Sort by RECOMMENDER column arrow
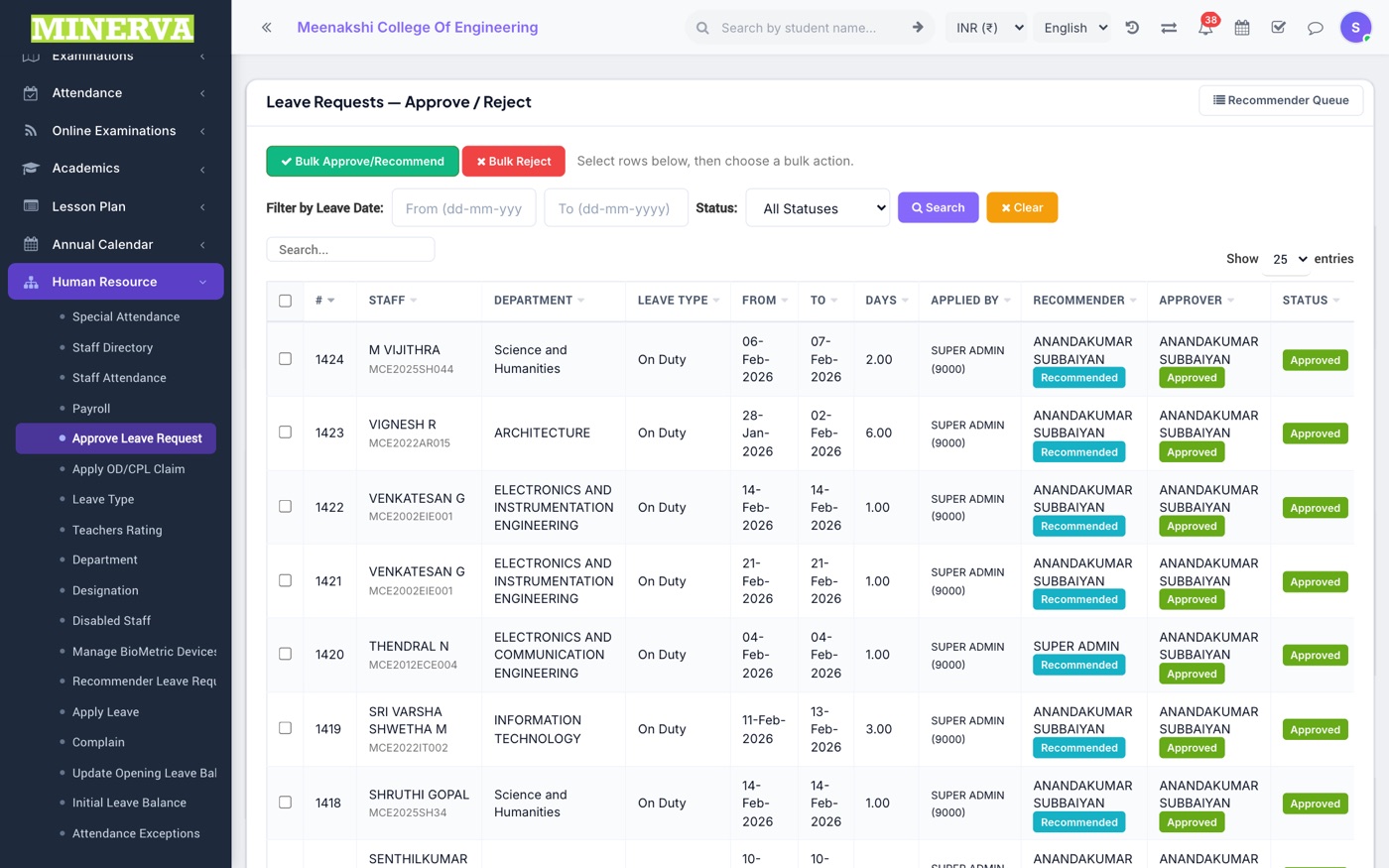Image resolution: width=1389 pixels, height=868 pixels. [x=1133, y=301]
